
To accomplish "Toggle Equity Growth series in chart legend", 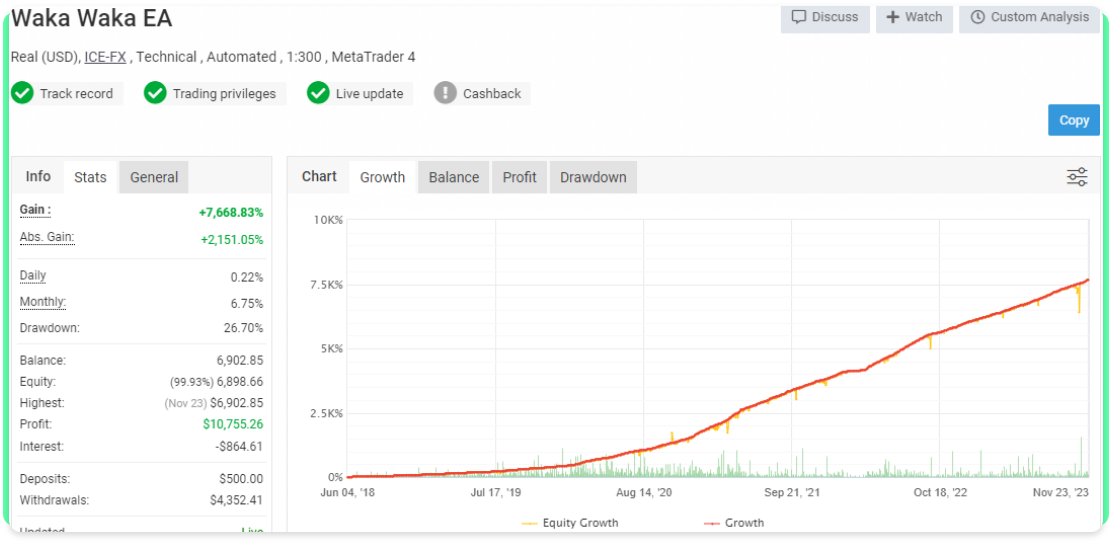I will [x=570, y=523].
